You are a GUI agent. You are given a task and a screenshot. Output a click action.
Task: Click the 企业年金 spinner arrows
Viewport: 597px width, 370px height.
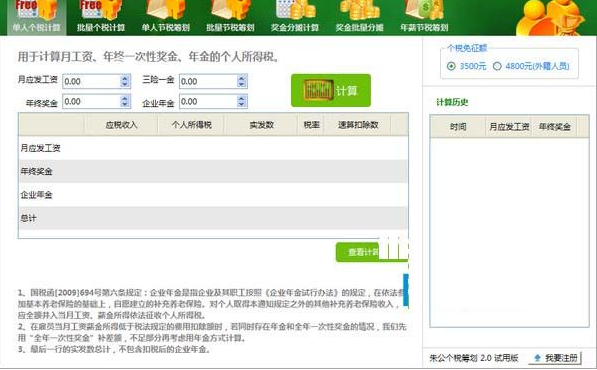pos(241,101)
